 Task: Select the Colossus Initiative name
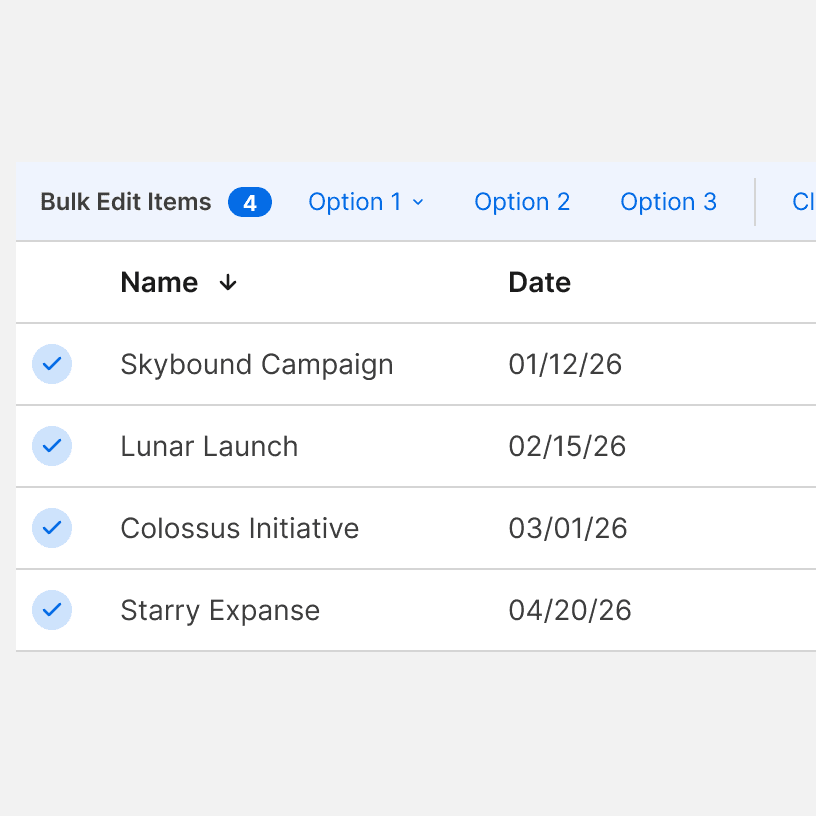click(239, 528)
